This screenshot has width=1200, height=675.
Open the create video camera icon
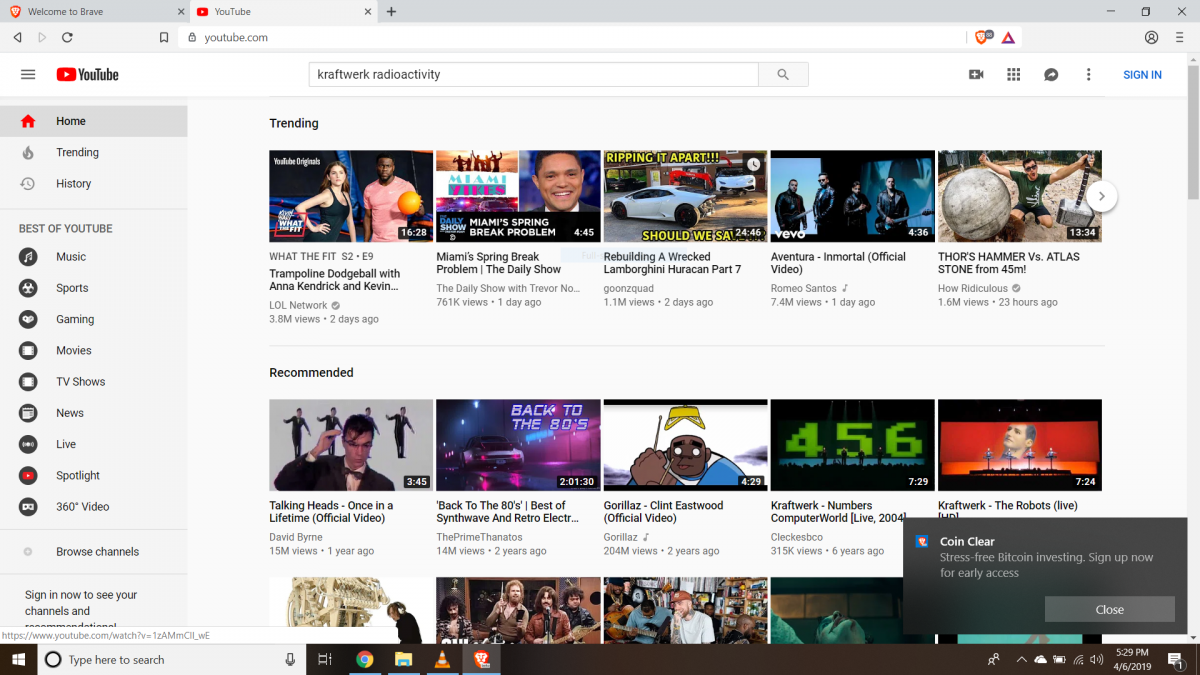tap(976, 75)
